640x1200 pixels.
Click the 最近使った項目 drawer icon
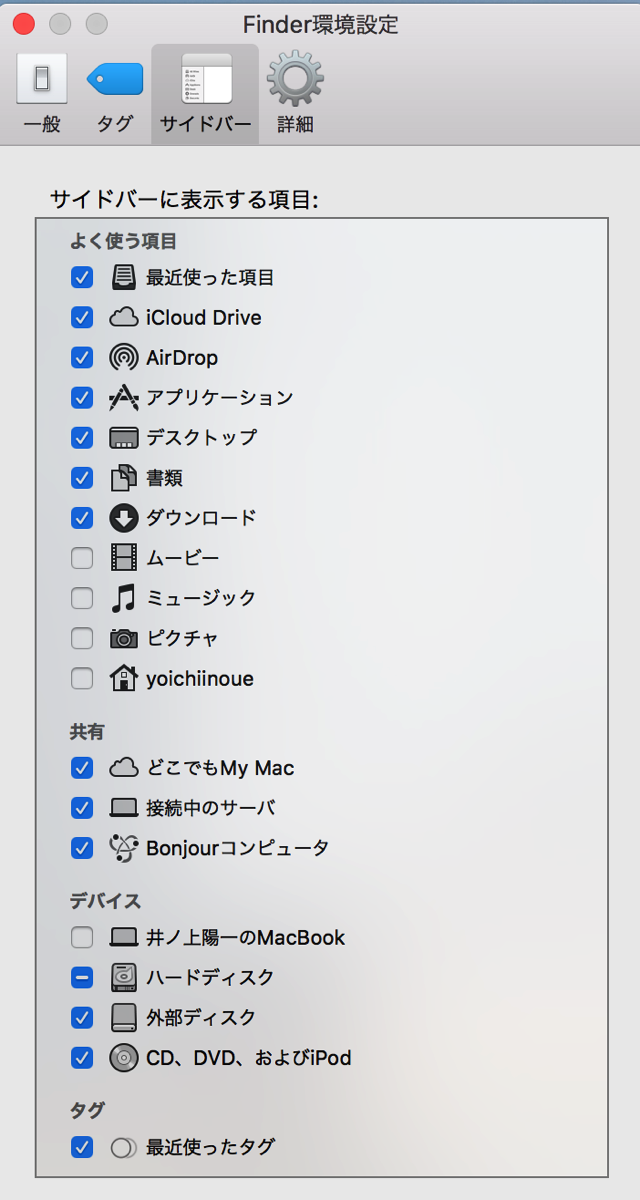tap(123, 277)
